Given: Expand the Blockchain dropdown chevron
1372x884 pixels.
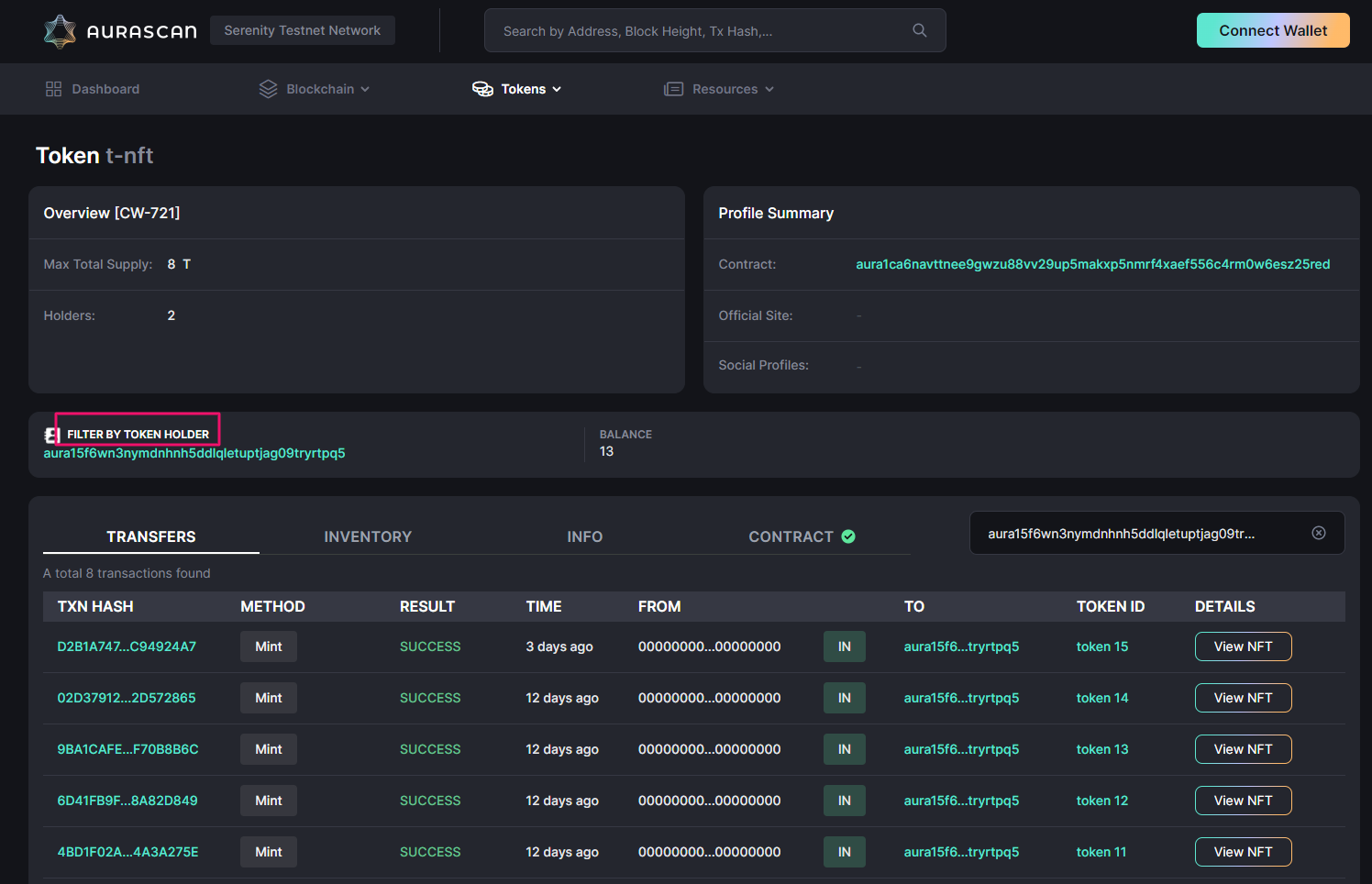Looking at the screenshot, I should (367, 89).
